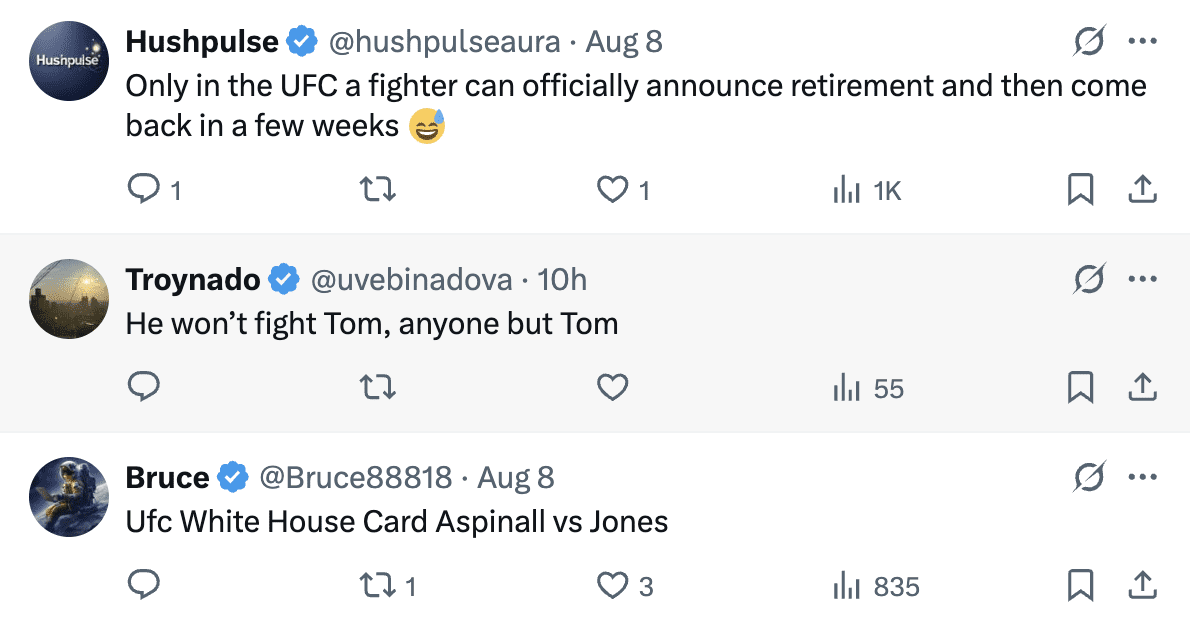Open Grok icon on Hushpulse's tweet

1089,42
